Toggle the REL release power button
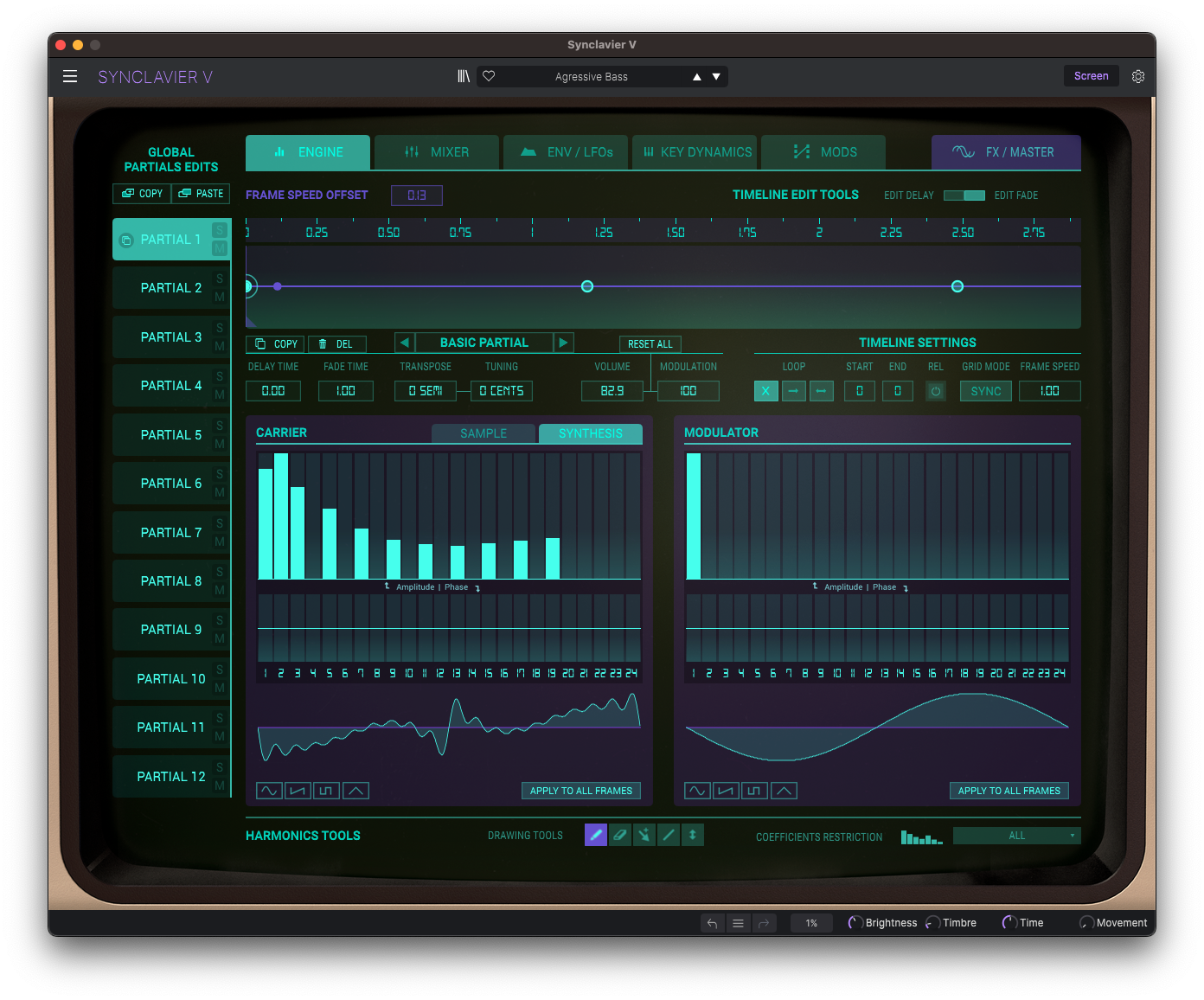Image resolution: width=1204 pixels, height=1000 pixels. [935, 391]
